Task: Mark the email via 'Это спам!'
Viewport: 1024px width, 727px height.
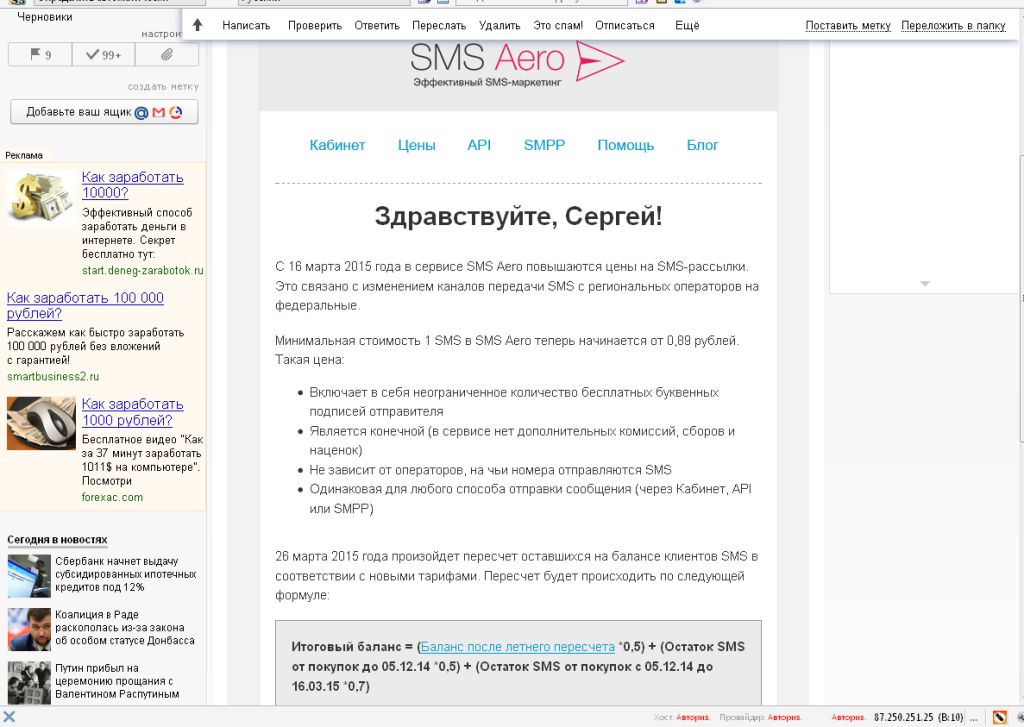Action: (558, 25)
